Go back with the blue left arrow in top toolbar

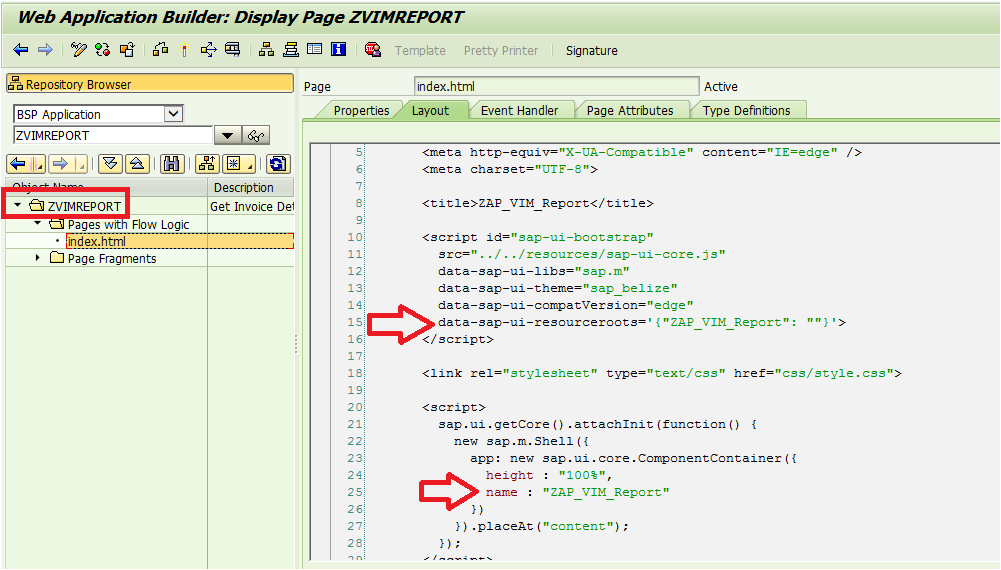(20, 50)
